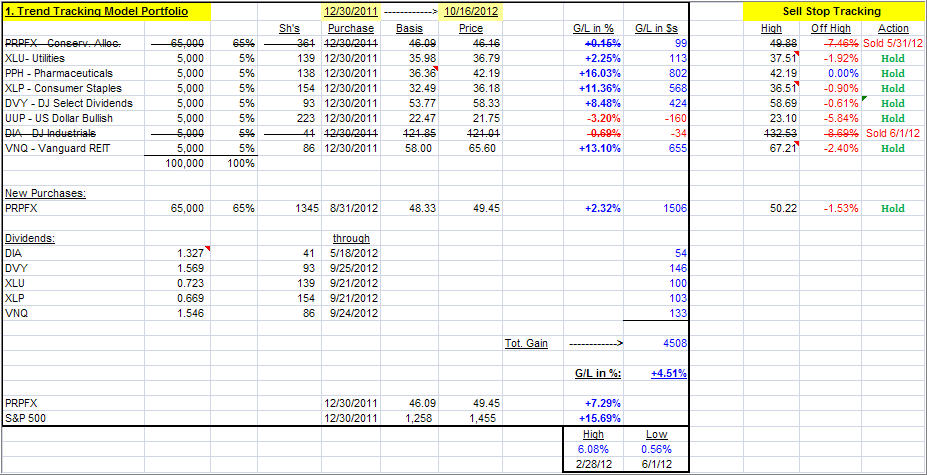Click the S&P 500 gain +15.69%

(599, 418)
